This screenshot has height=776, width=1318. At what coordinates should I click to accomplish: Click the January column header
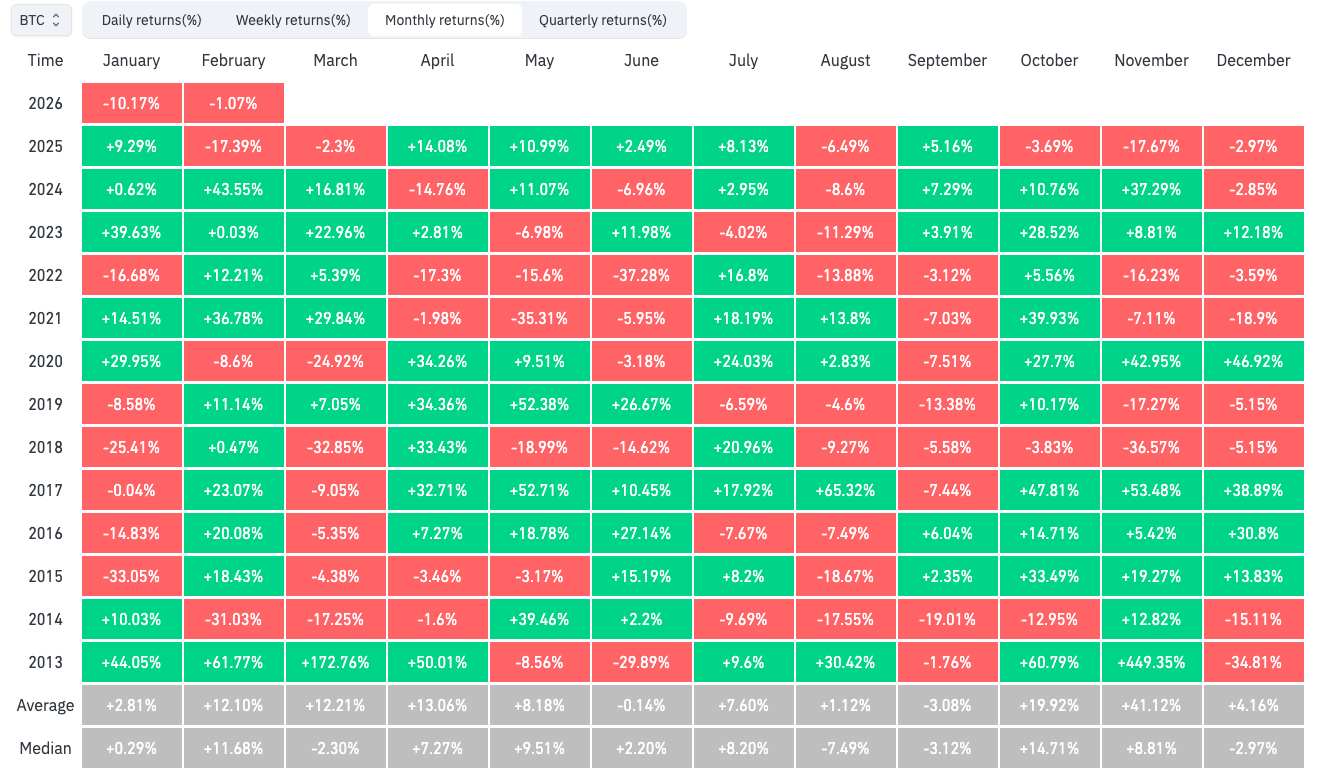pos(131,60)
